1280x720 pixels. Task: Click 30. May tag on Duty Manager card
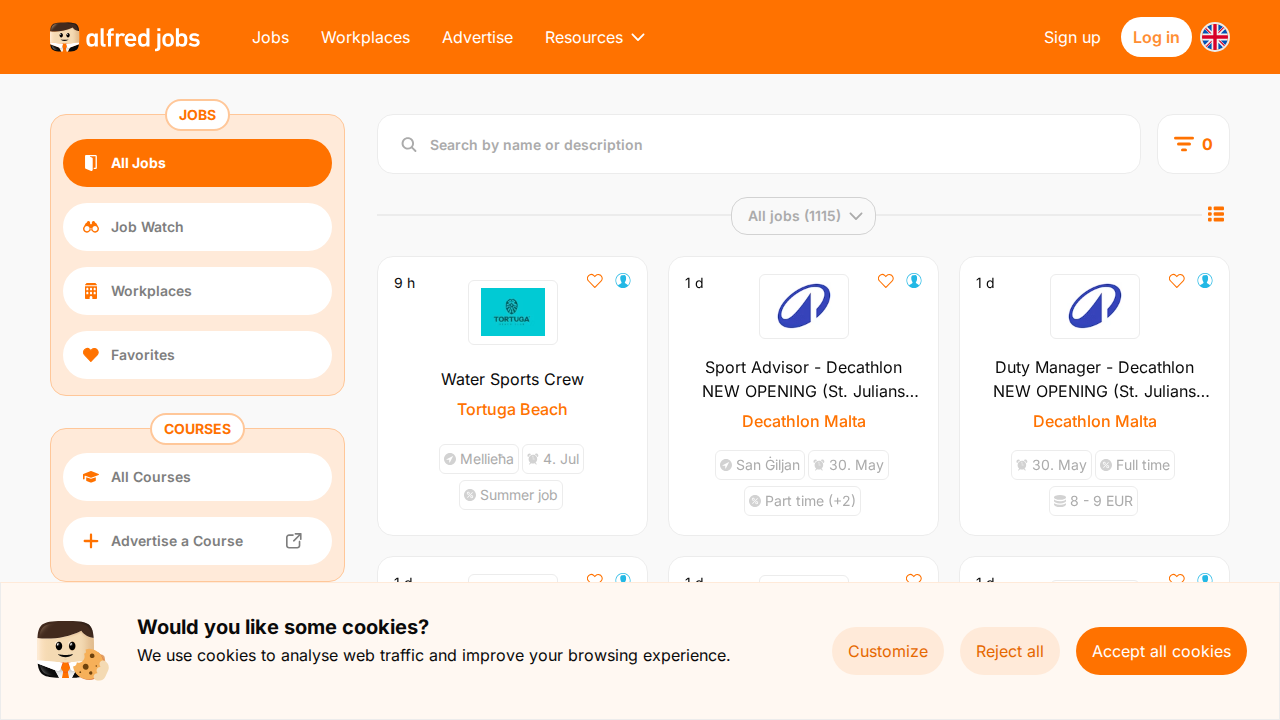1051,465
